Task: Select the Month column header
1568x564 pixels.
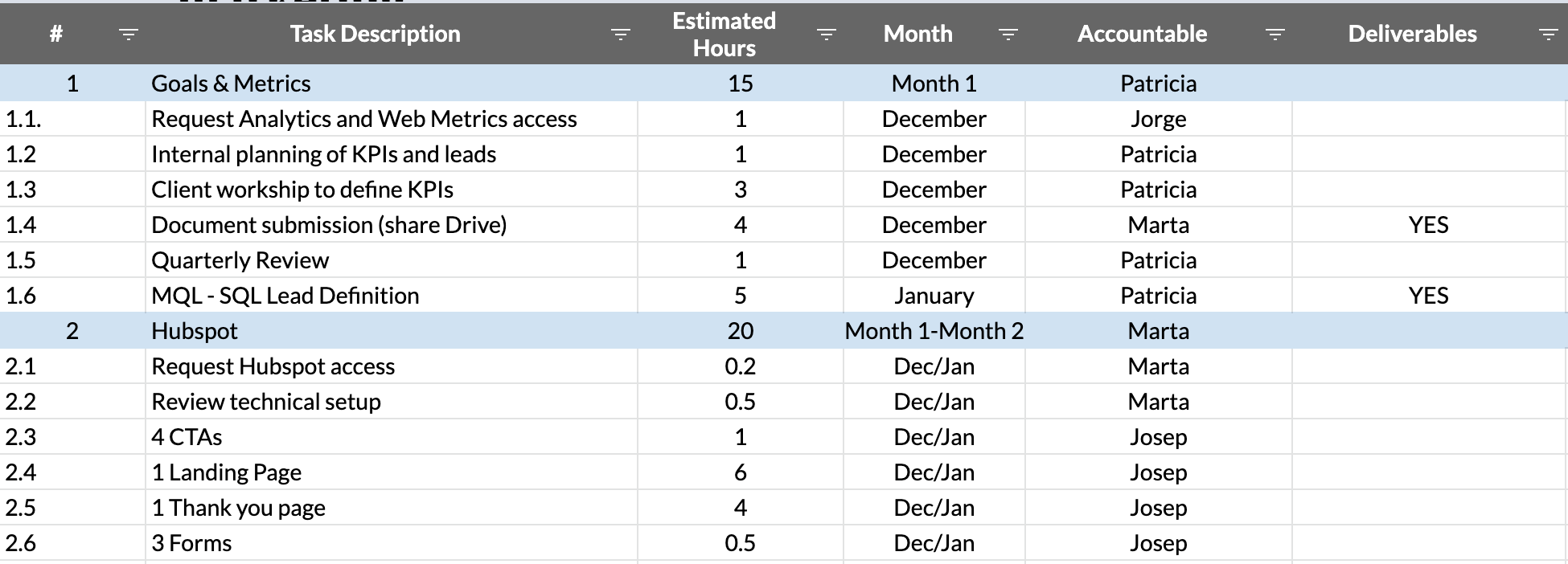Action: click(917, 35)
